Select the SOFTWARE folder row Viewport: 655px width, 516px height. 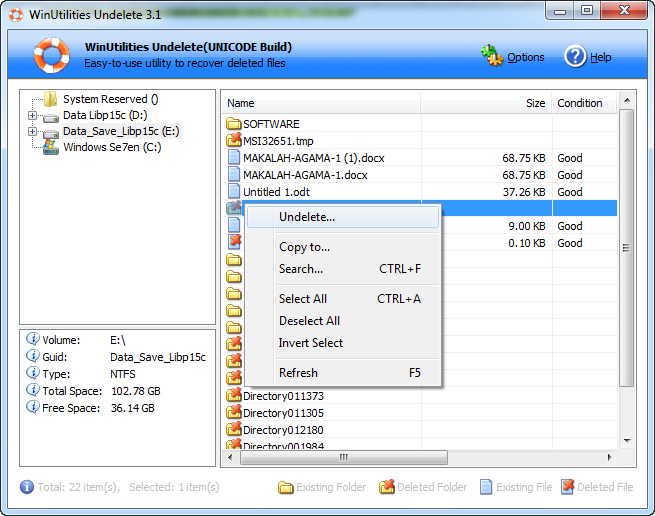[419, 124]
